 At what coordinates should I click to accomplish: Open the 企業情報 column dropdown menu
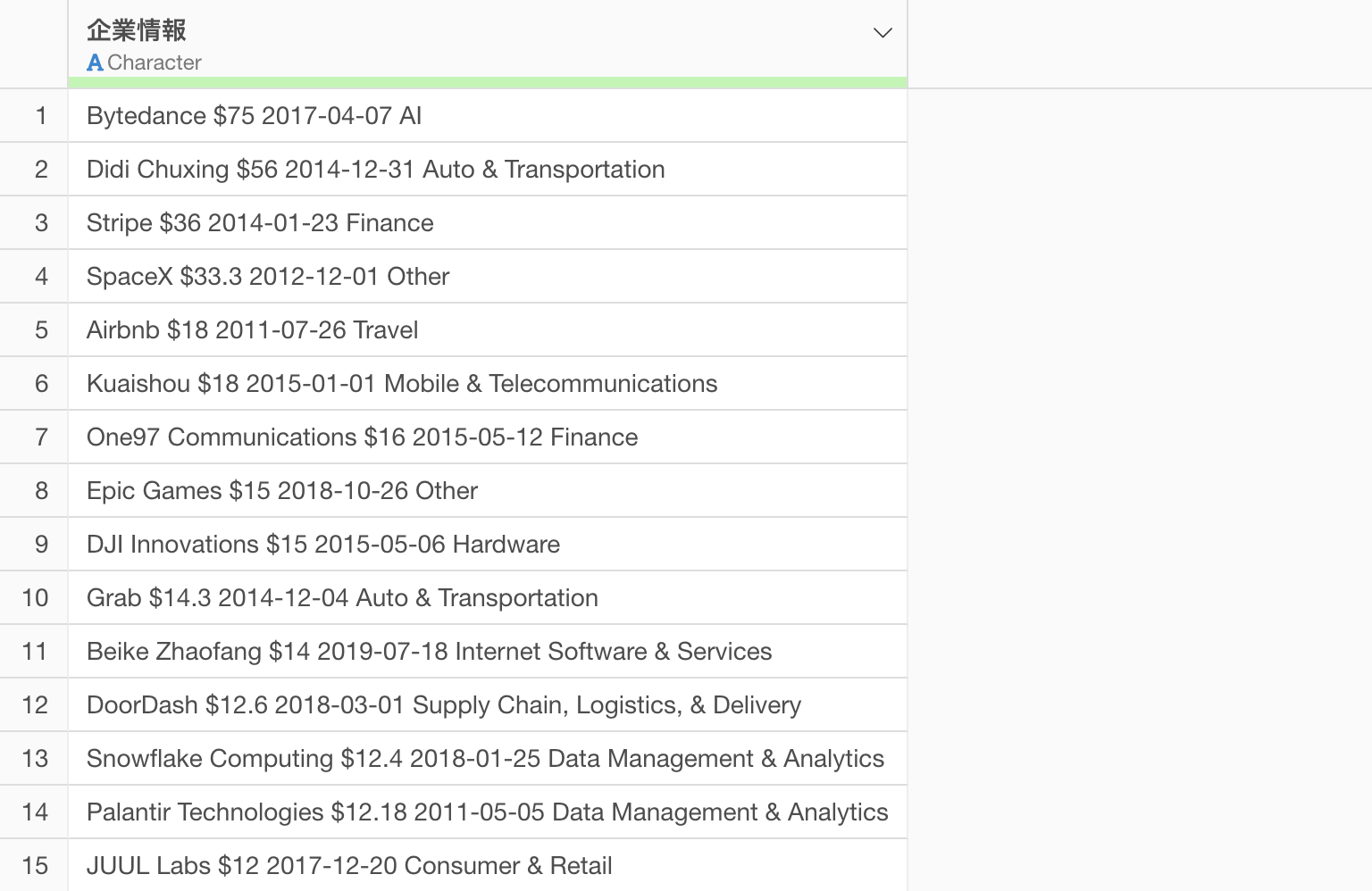(x=883, y=33)
